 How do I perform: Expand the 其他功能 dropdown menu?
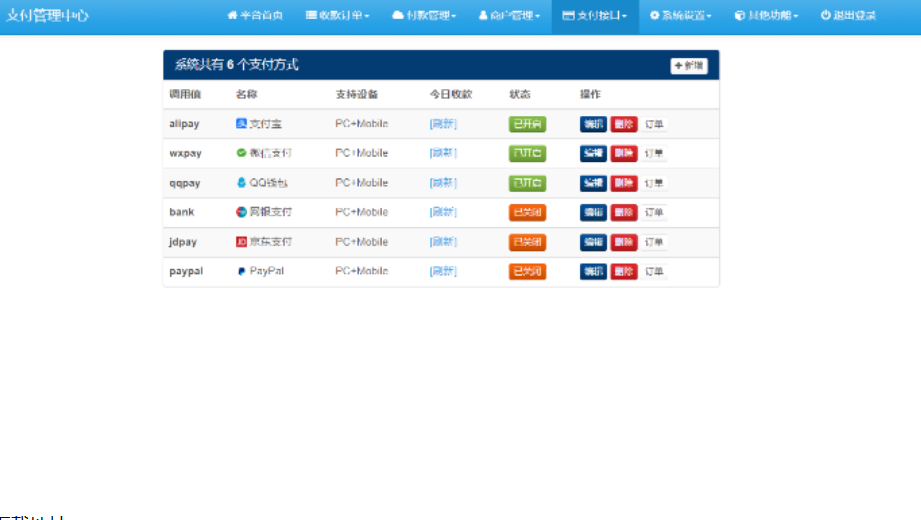click(x=767, y=16)
